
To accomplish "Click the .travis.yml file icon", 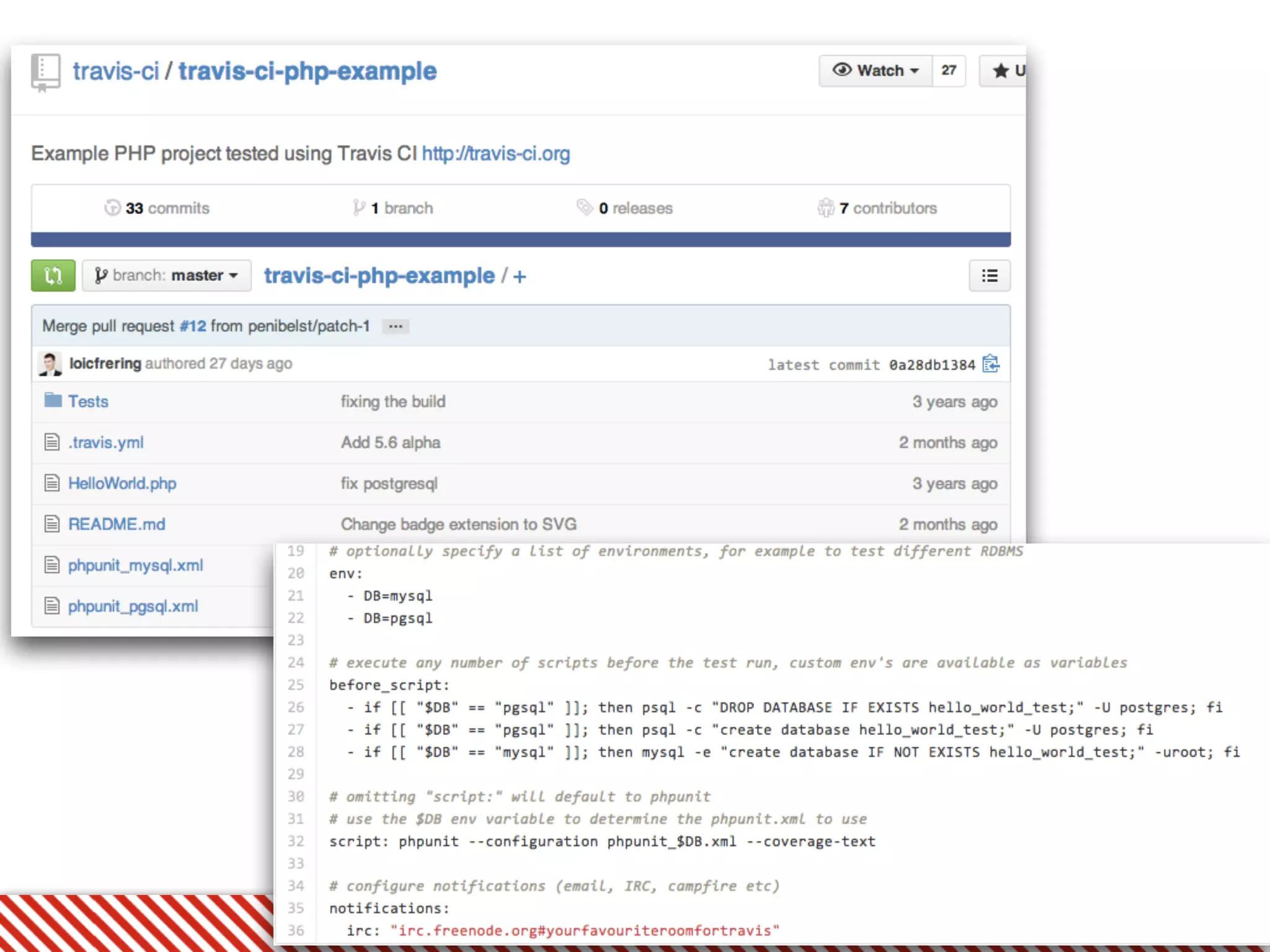I will pyautogui.click(x=52, y=442).
